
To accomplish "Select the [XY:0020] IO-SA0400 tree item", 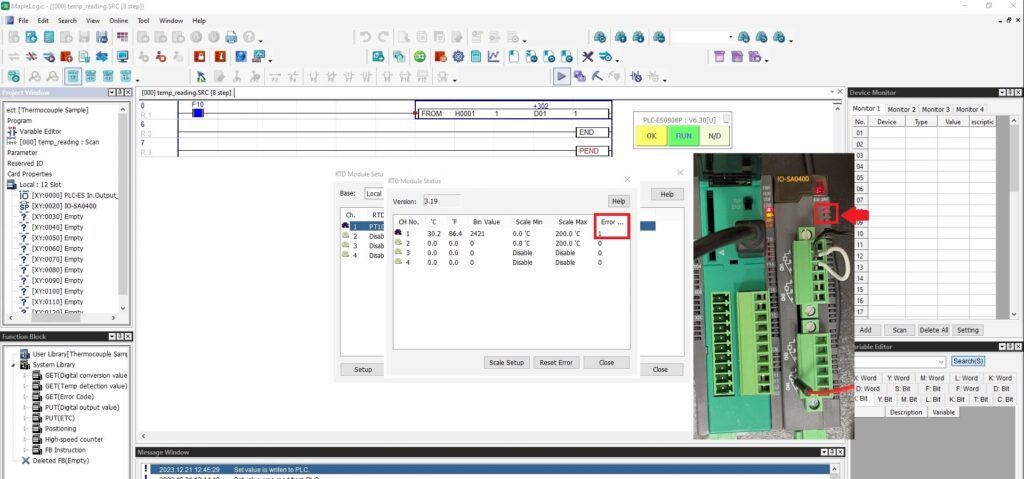I will (x=63, y=206).
